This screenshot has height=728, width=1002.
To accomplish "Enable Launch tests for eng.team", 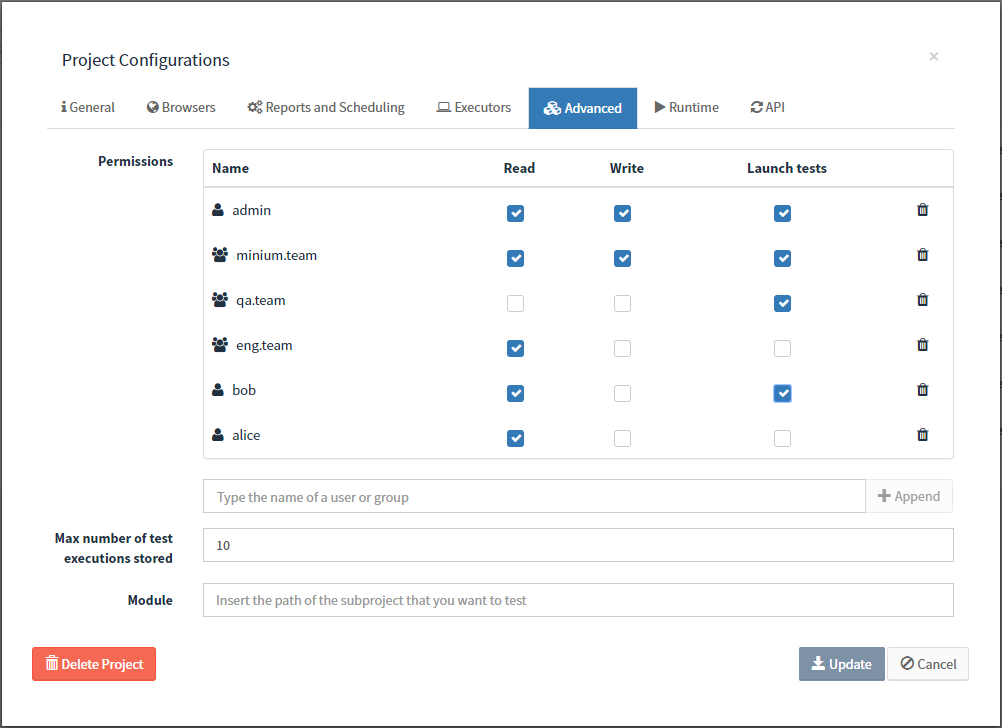I will [782, 348].
